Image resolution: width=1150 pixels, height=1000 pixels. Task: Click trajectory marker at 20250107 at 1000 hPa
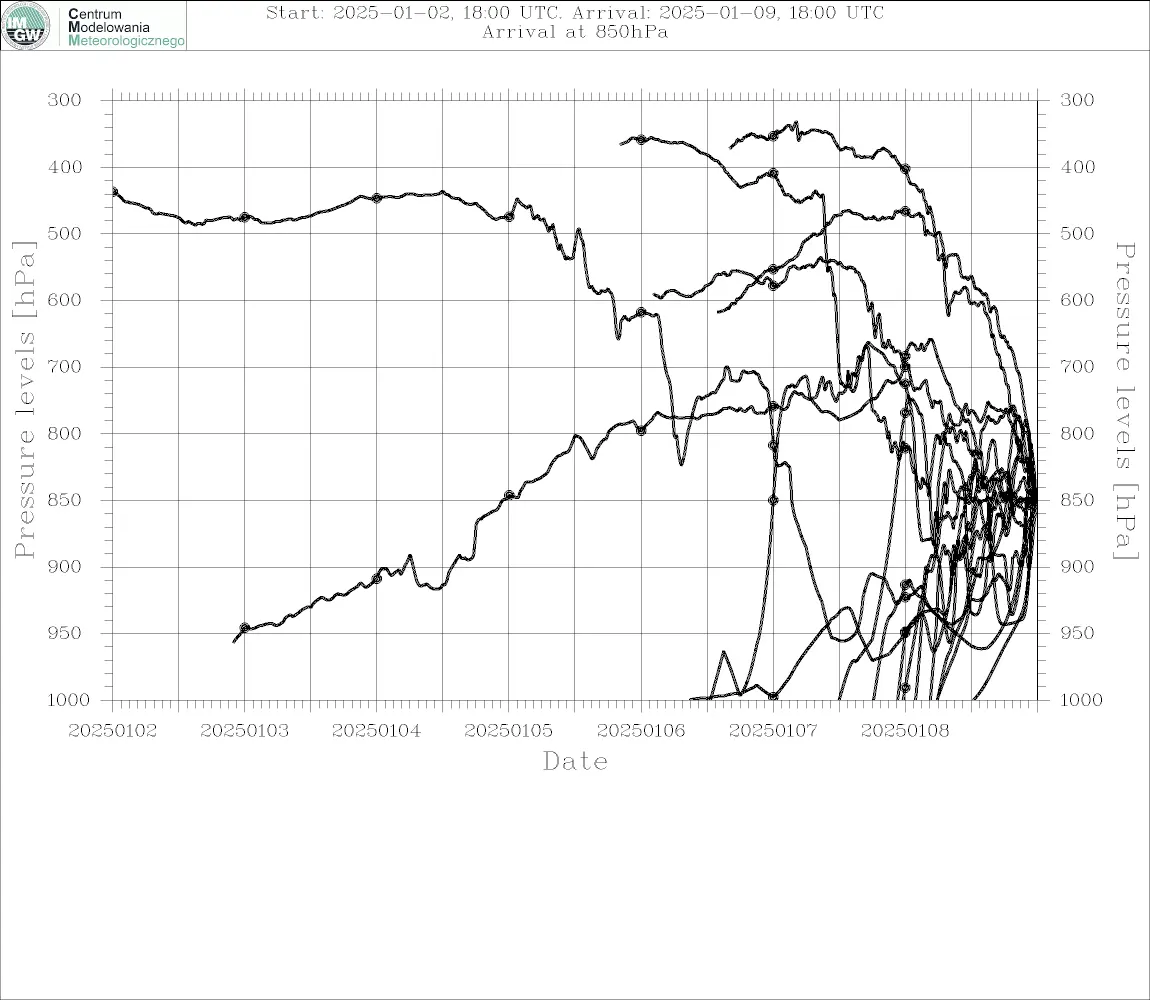773,696
